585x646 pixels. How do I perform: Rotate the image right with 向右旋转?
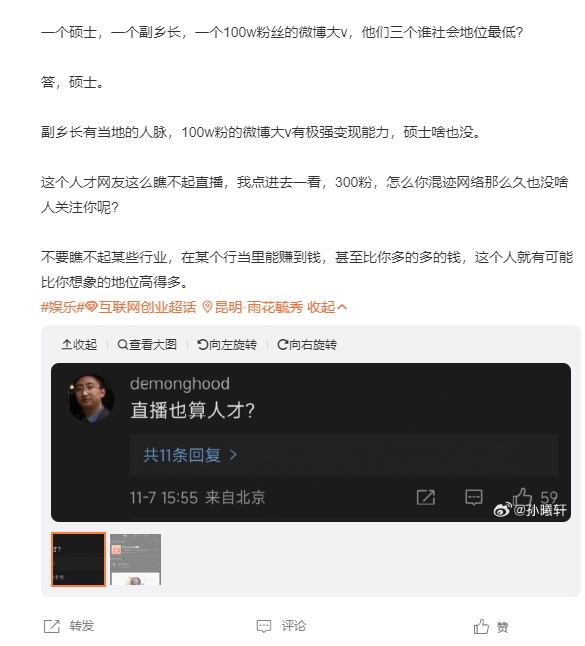(x=307, y=344)
